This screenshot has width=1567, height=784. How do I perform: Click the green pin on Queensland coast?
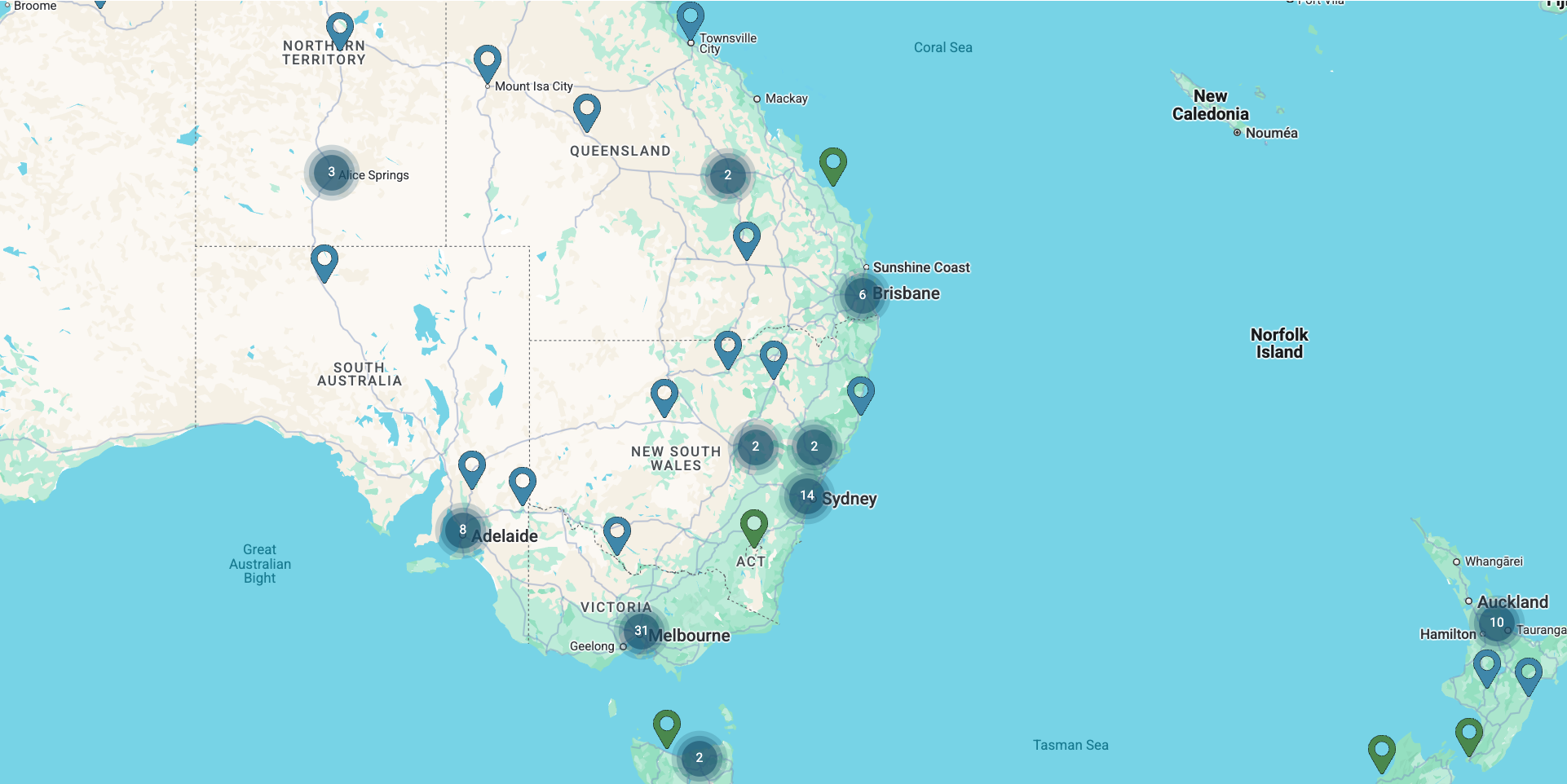tap(832, 164)
